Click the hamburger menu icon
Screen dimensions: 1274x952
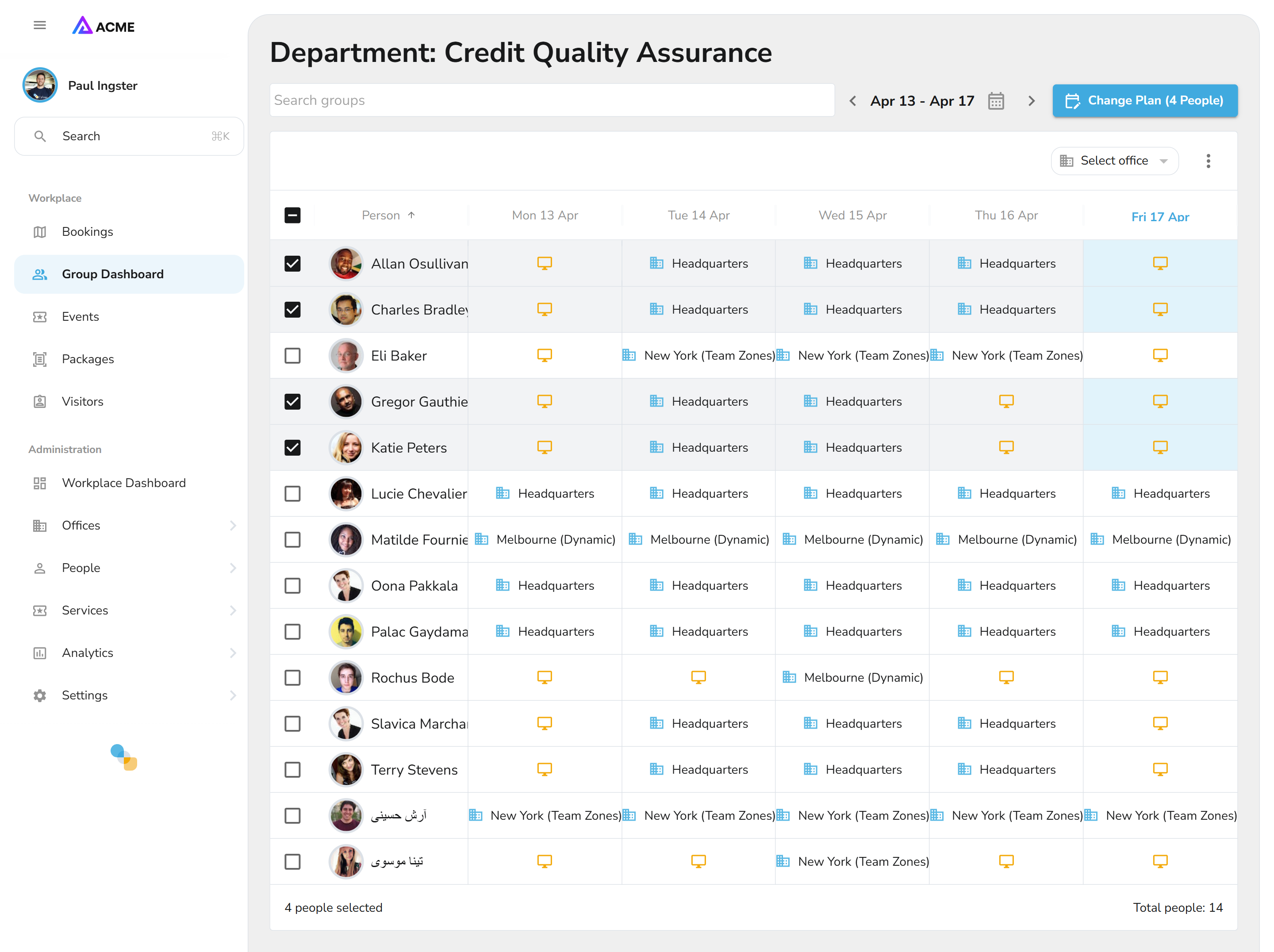[40, 25]
